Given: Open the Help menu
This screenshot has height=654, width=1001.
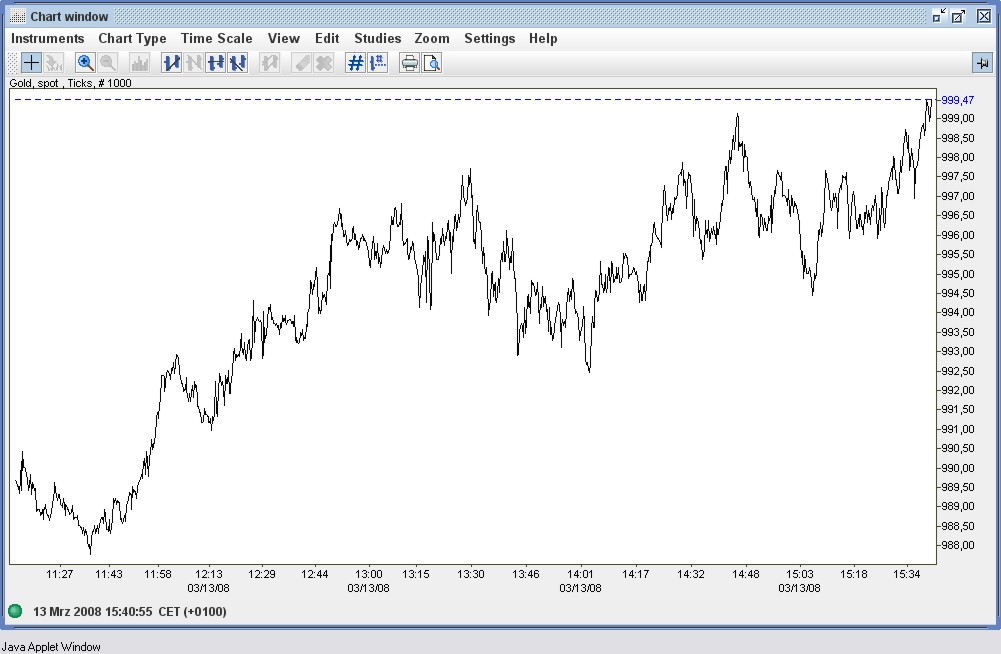Looking at the screenshot, I should pos(543,38).
